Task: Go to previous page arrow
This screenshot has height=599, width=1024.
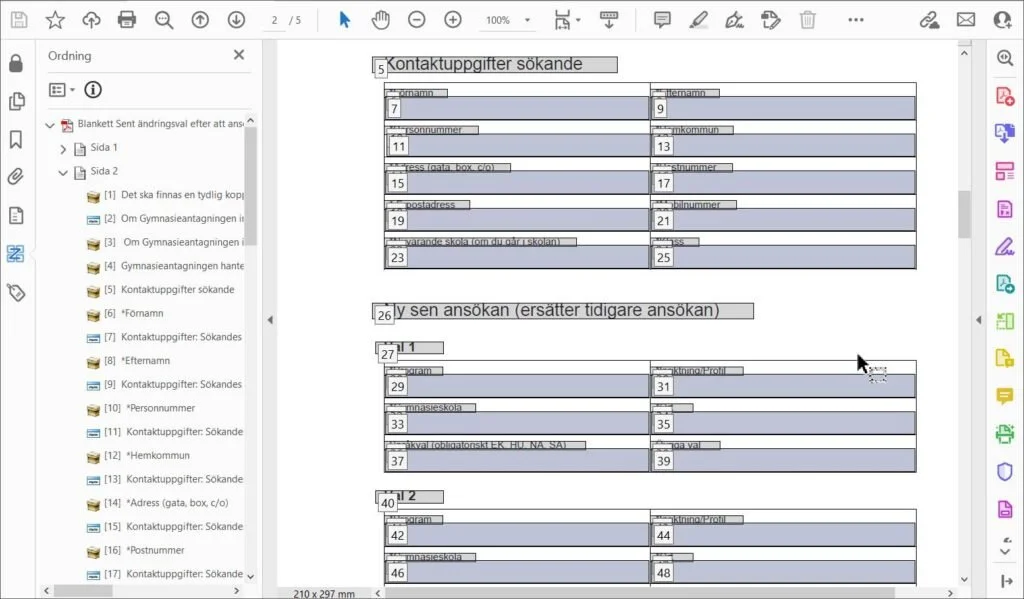Action: point(200,20)
